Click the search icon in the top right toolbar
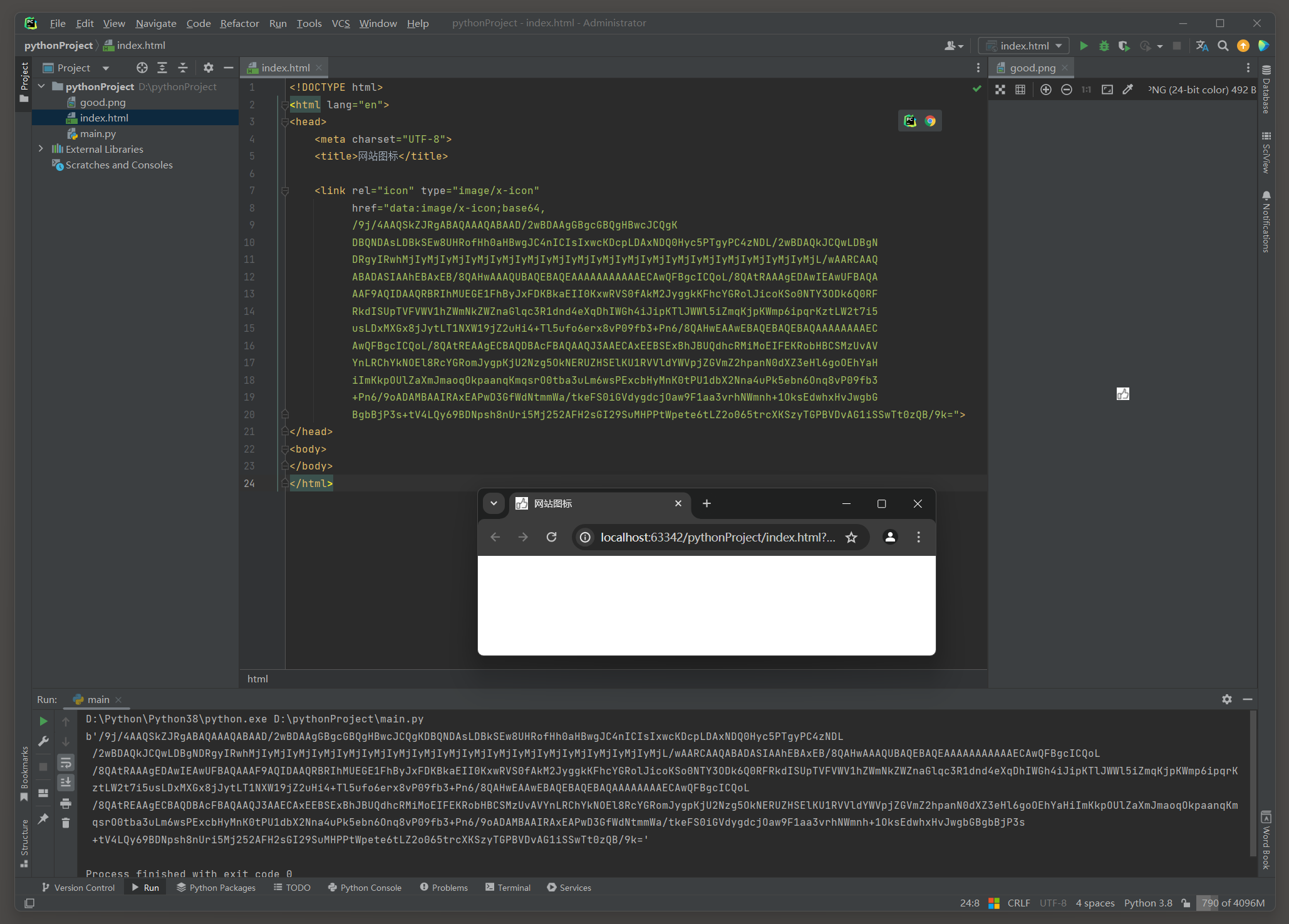The height and width of the screenshot is (924, 1289). [1225, 46]
